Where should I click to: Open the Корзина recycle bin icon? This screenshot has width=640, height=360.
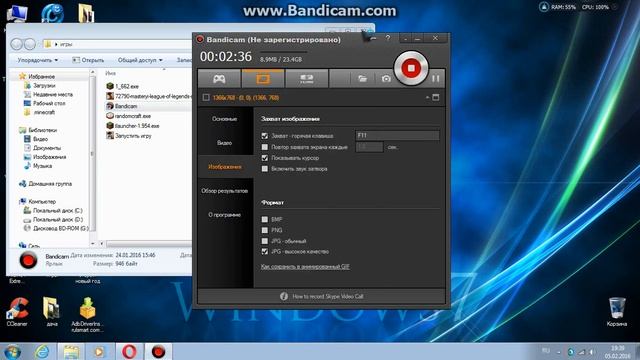616,312
